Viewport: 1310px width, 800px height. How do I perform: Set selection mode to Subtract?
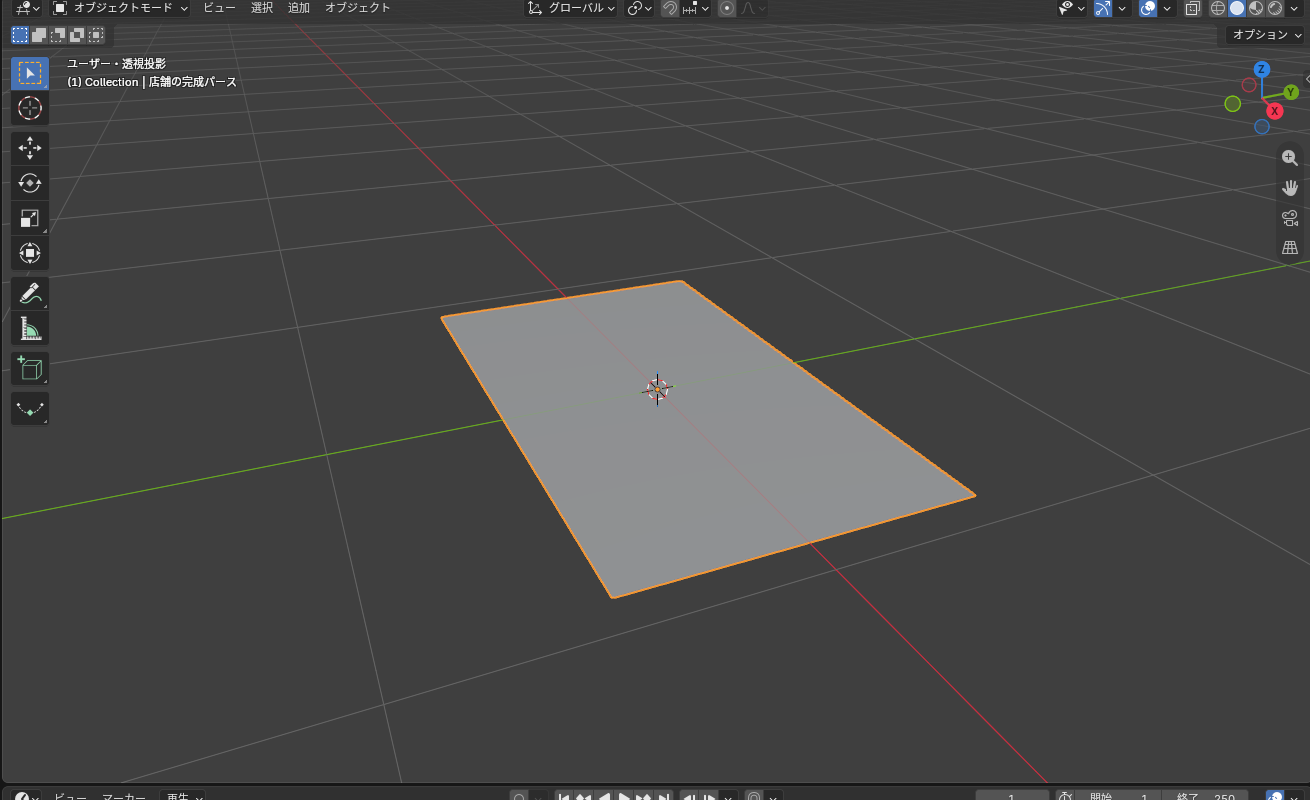pyautogui.click(x=58, y=35)
